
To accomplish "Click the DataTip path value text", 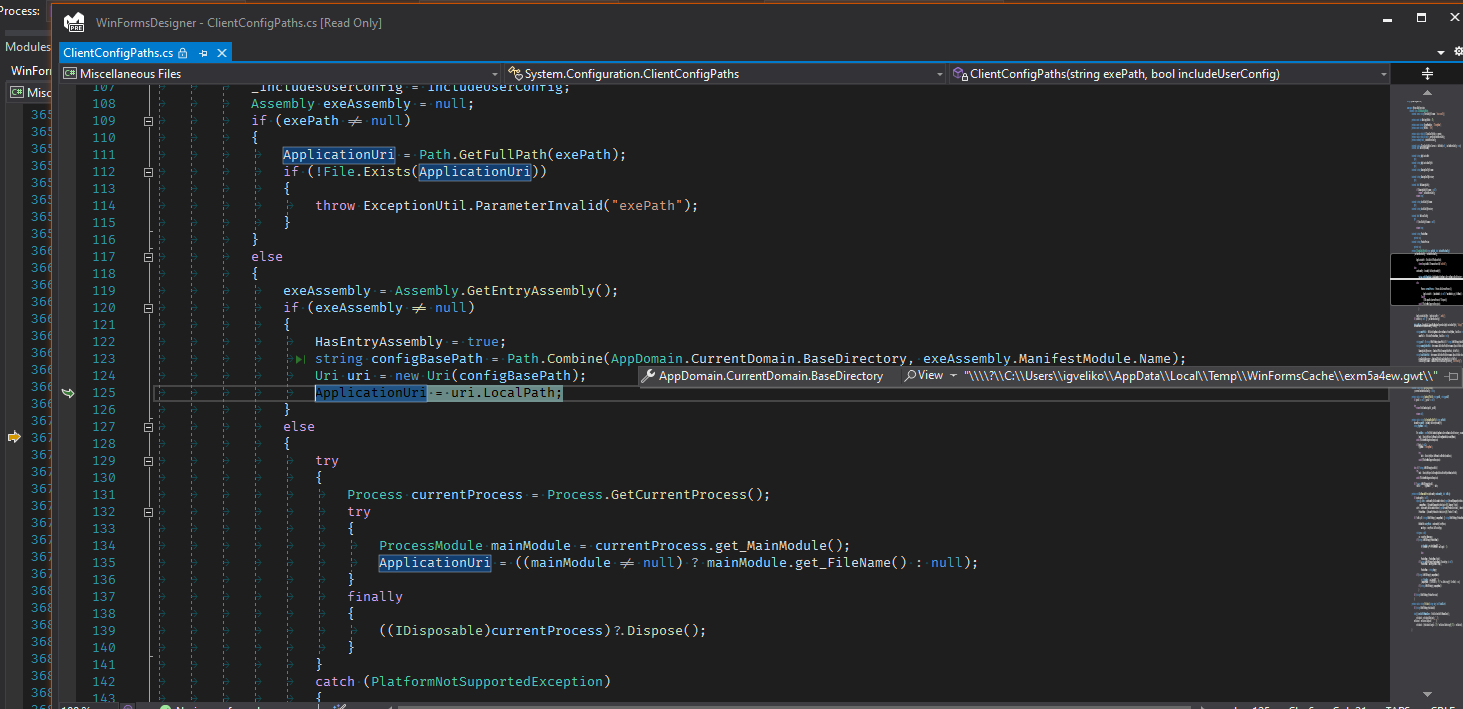I will tap(1200, 376).
